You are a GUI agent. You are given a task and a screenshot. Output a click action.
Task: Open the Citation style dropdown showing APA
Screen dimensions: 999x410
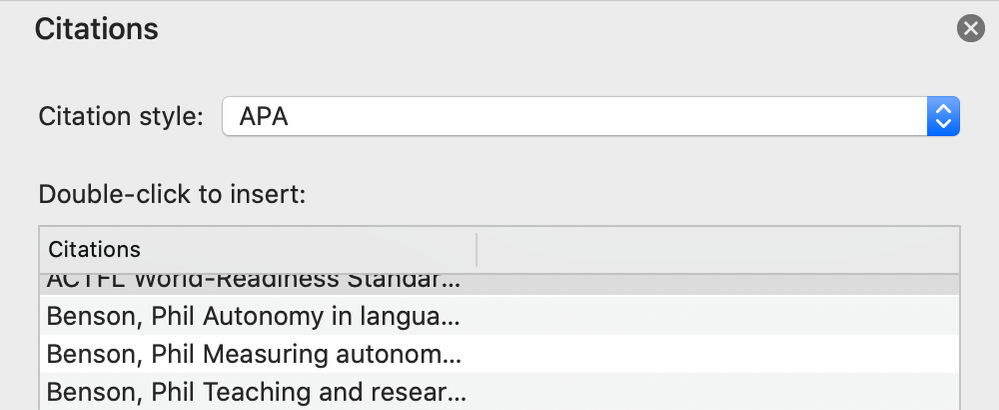click(x=590, y=117)
